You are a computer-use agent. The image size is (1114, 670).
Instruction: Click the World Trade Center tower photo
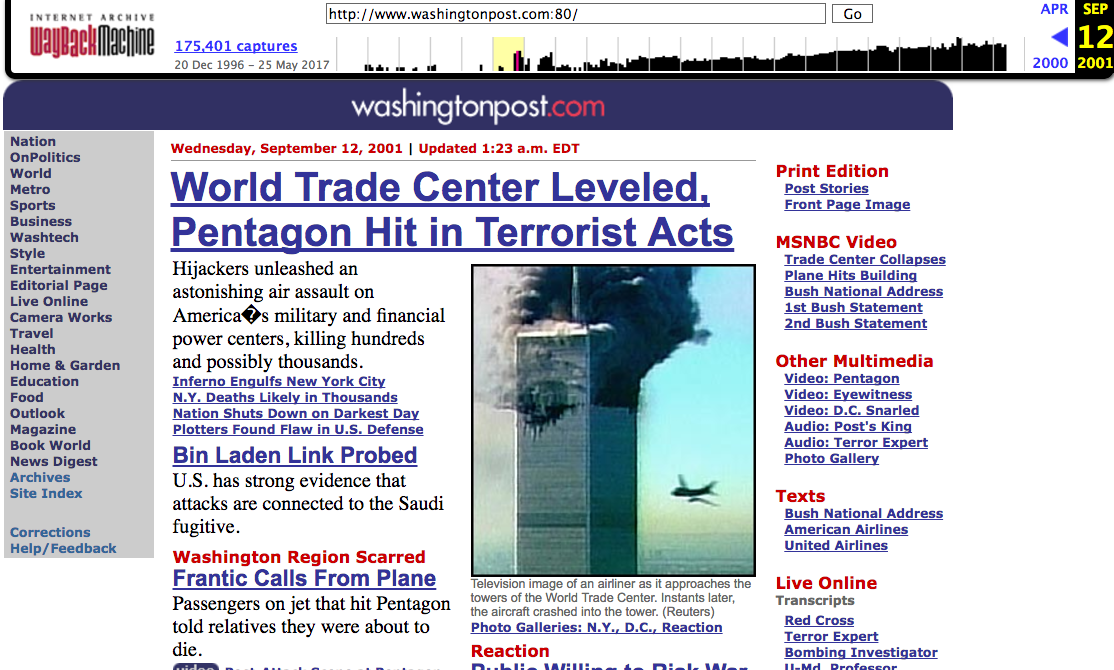click(x=613, y=420)
